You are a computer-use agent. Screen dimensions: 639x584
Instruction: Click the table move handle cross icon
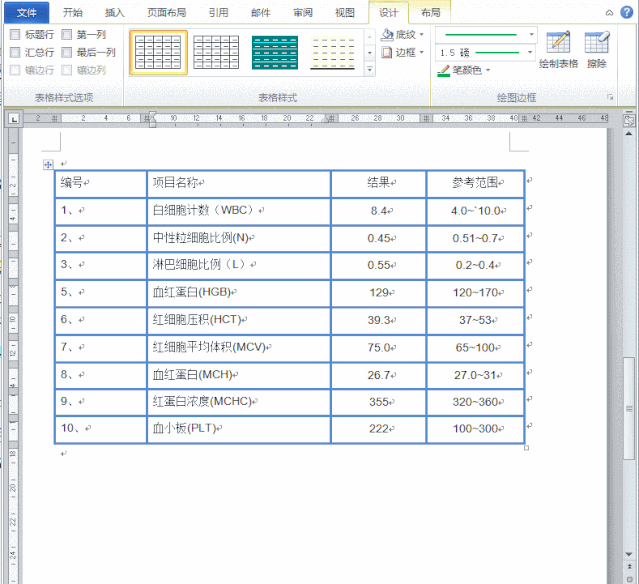(x=48, y=165)
